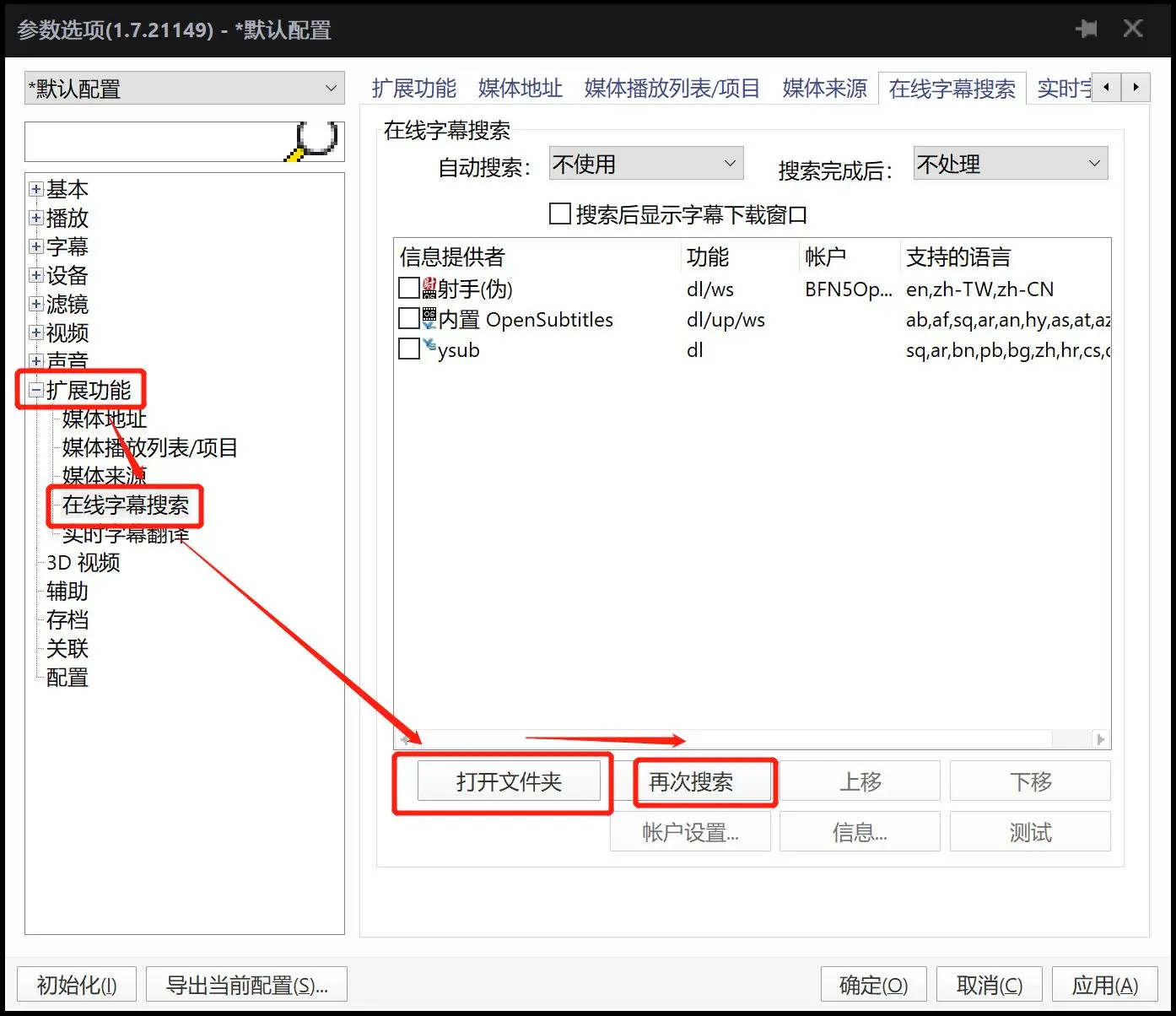Click the 信息提供者 column header
The width and height of the screenshot is (1176, 1016).
pyautogui.click(x=537, y=257)
